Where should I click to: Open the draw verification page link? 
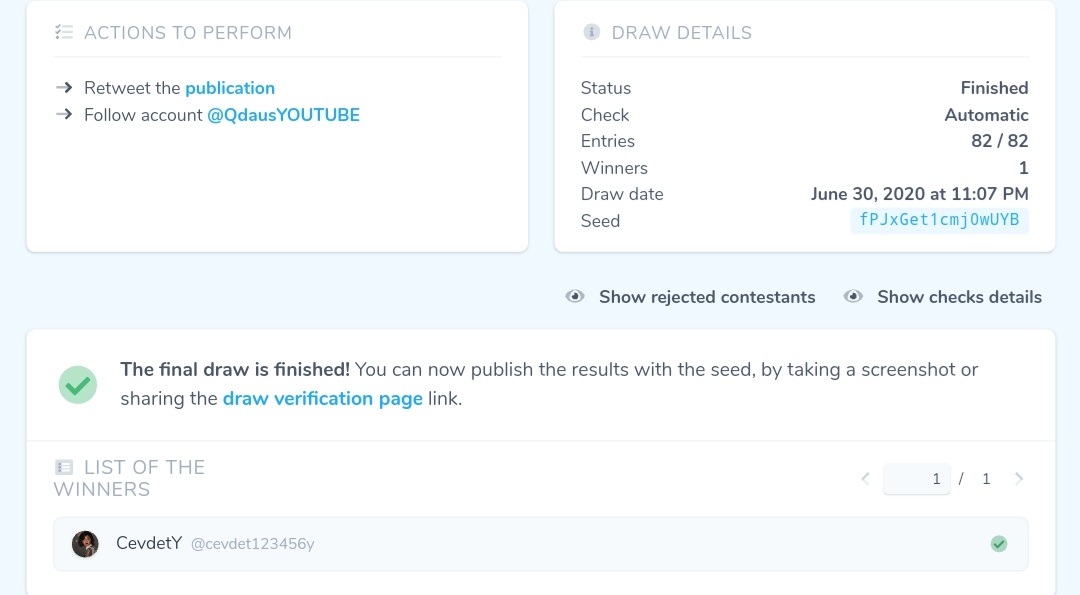[323, 399]
